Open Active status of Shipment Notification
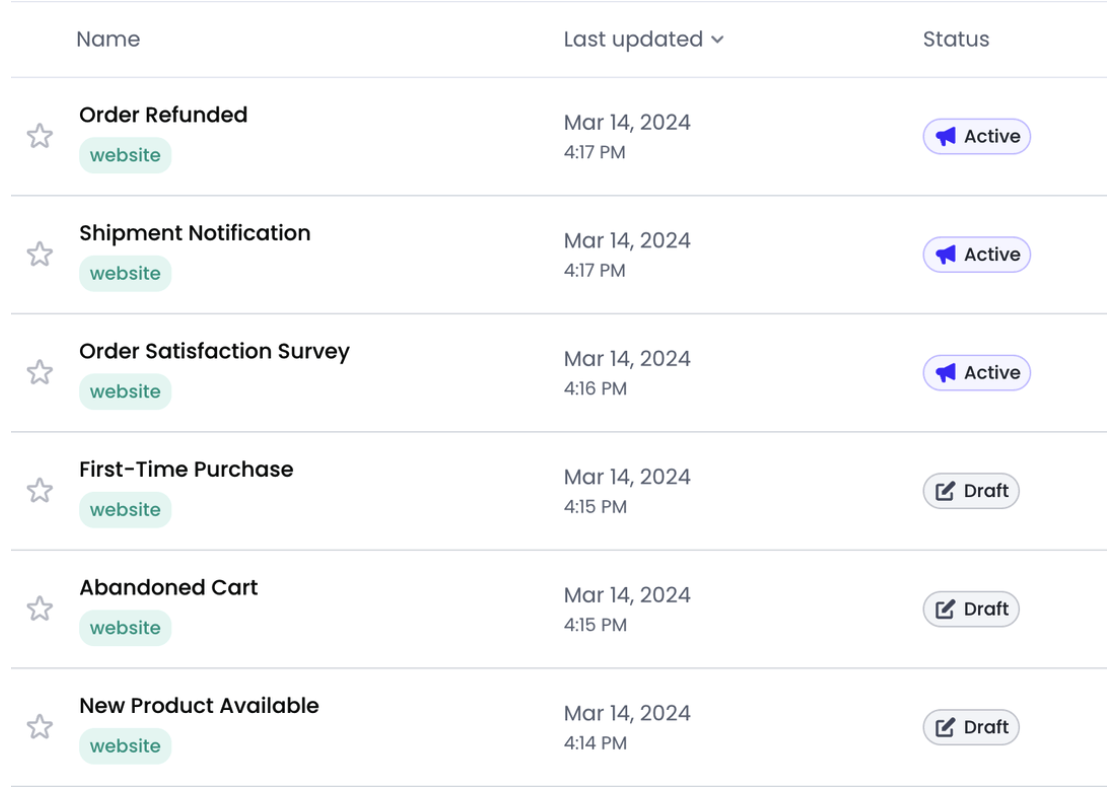Screen dimensions: 1110x790 [976, 254]
